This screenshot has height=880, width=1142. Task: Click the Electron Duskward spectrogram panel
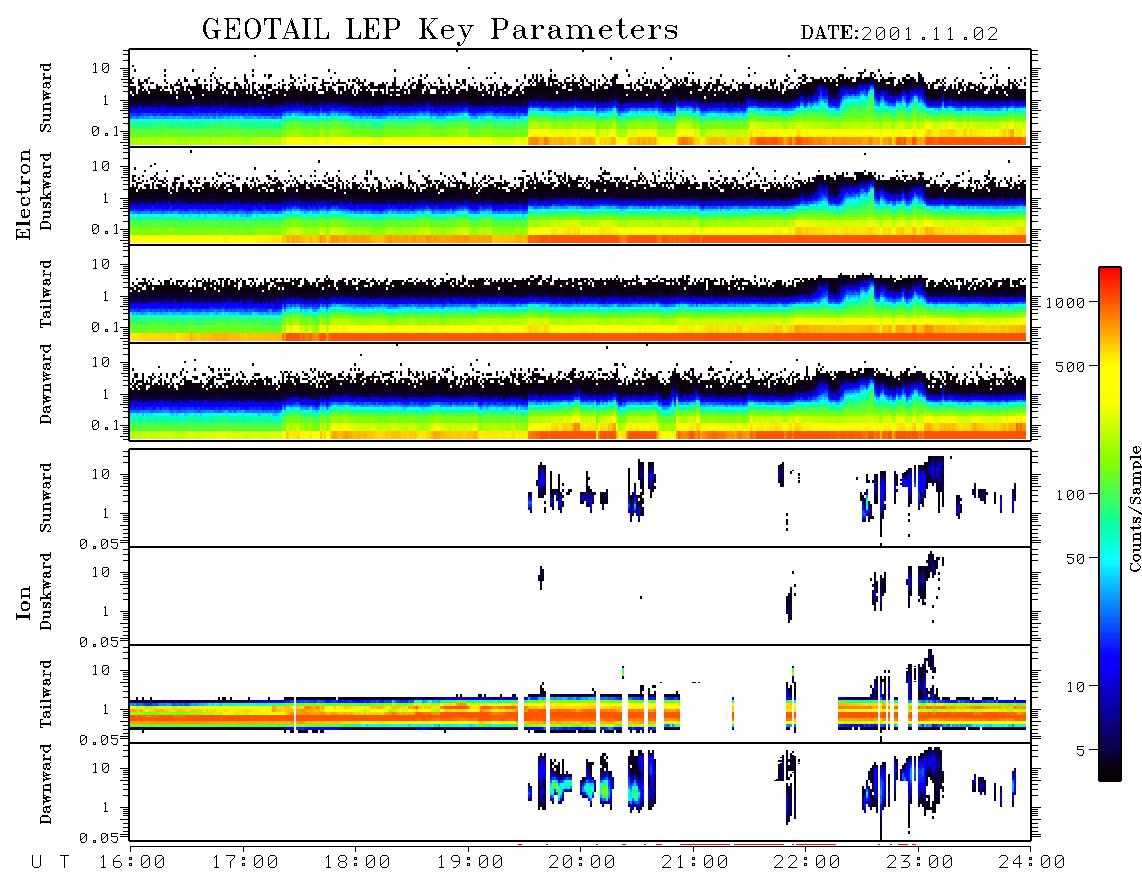pos(579,196)
